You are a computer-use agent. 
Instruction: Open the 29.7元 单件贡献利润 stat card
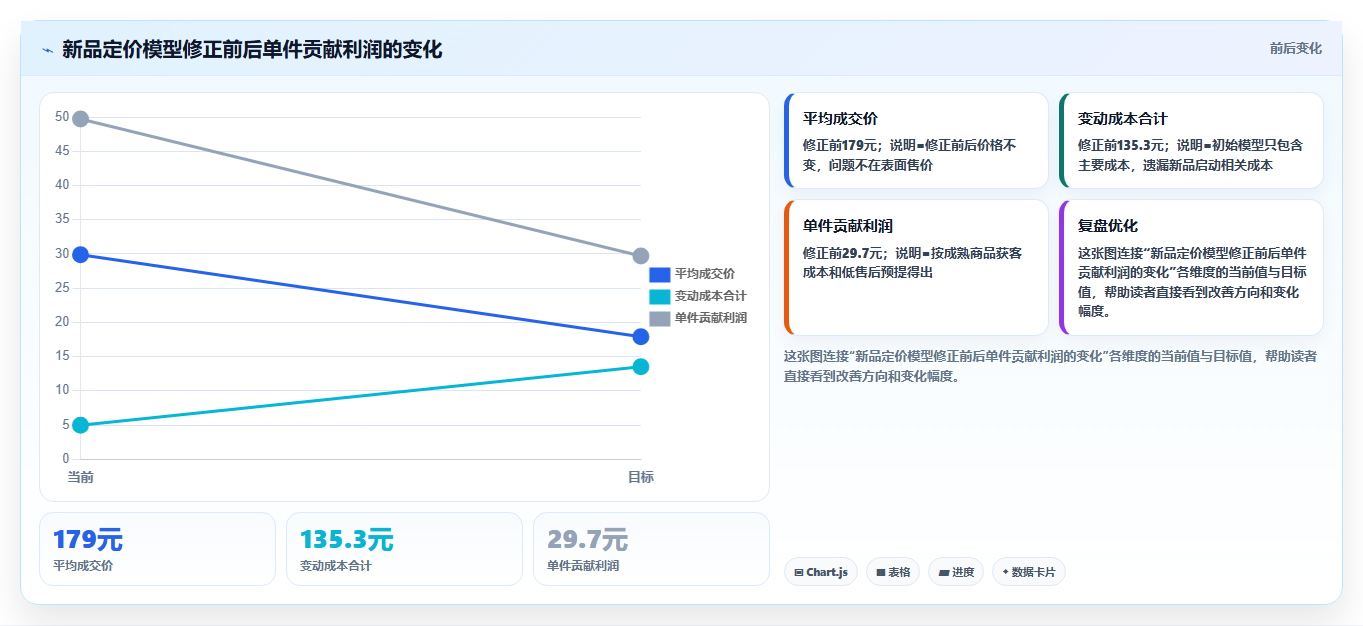pos(651,549)
